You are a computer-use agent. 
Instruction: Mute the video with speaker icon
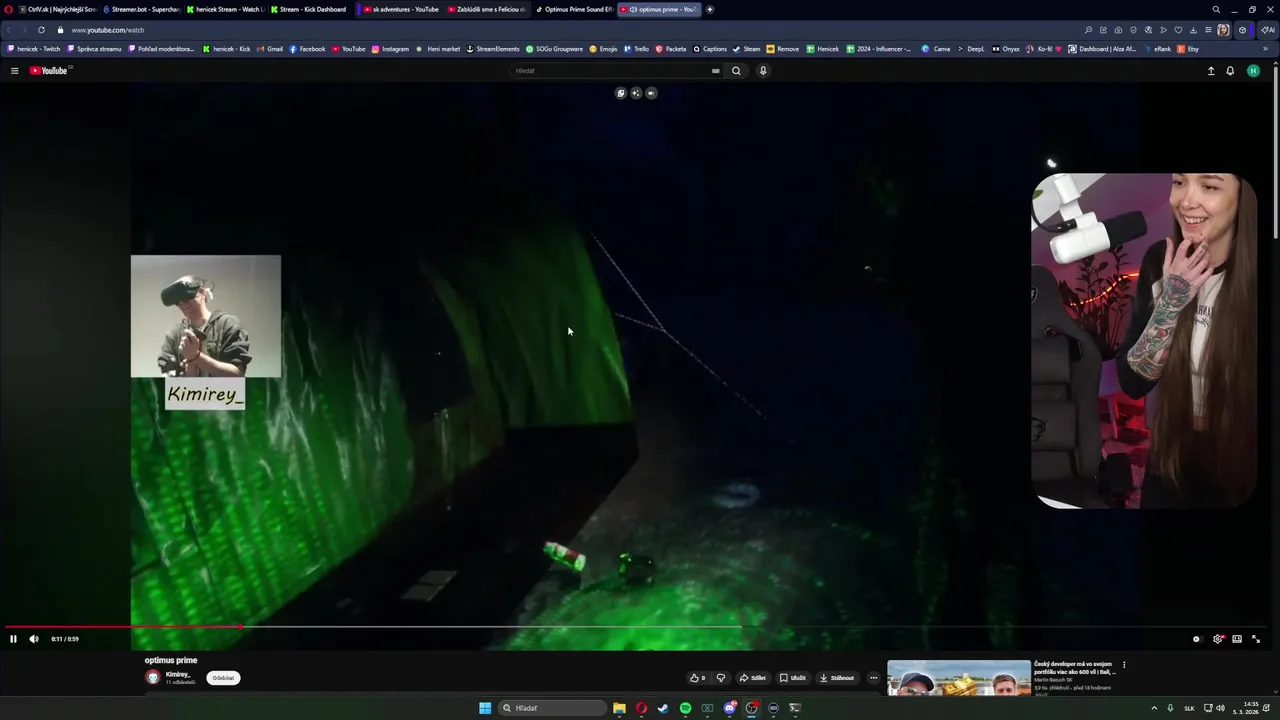[x=33, y=639]
